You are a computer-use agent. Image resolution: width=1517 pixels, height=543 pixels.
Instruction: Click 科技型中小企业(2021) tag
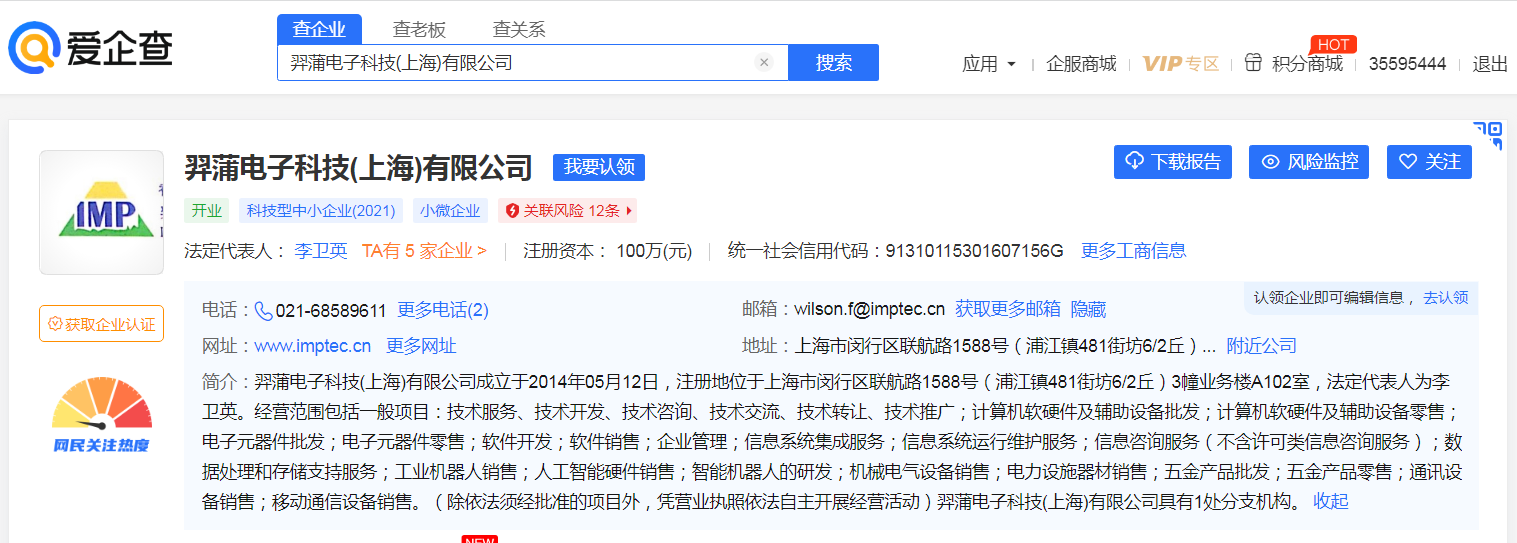[320, 211]
